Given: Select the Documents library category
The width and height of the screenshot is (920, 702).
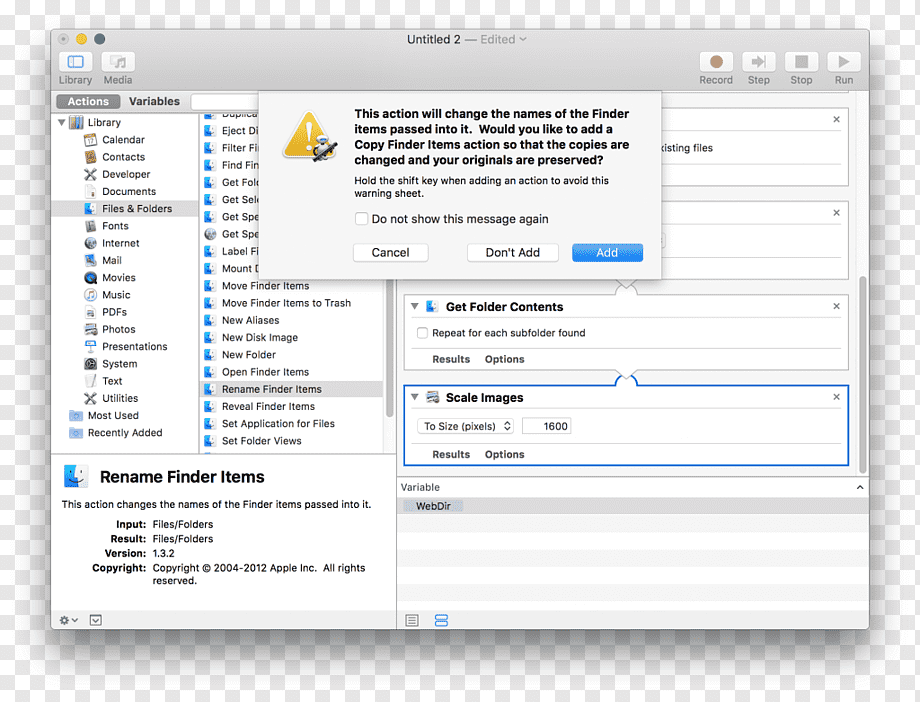Looking at the screenshot, I should [128, 191].
